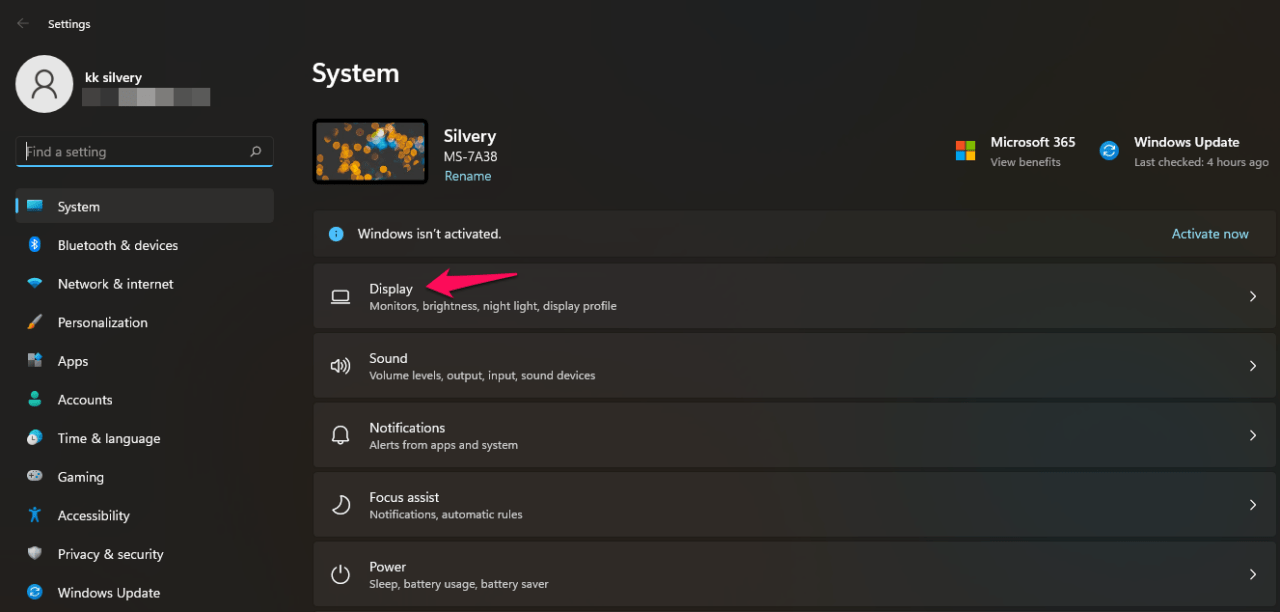Select the Windows Update icon in sidebar
The height and width of the screenshot is (612, 1280).
pyautogui.click(x=35, y=592)
